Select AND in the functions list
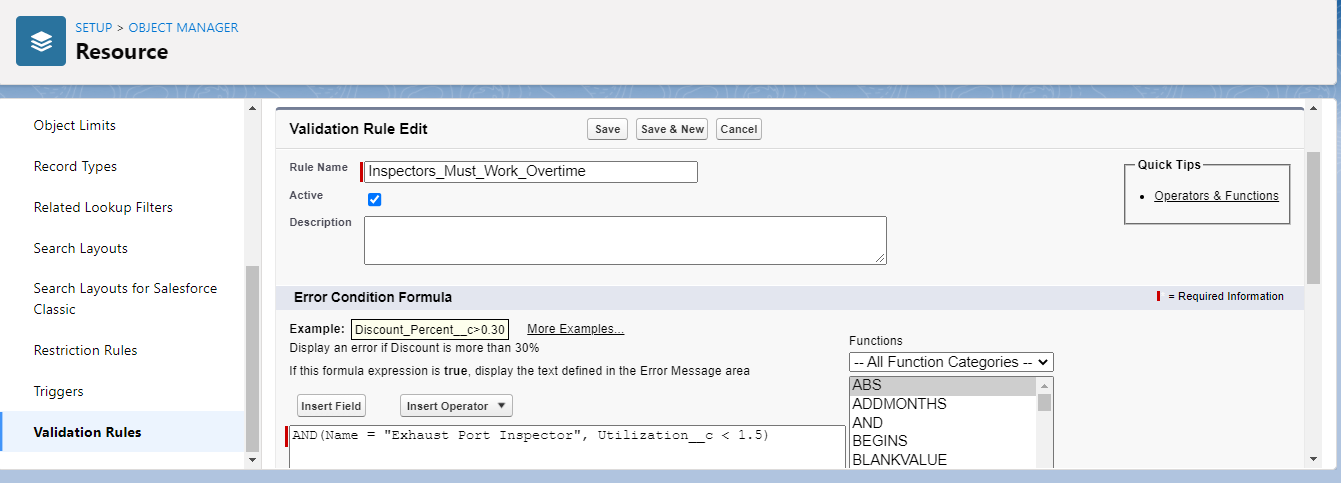This screenshot has height=483, width=1341. 944,423
